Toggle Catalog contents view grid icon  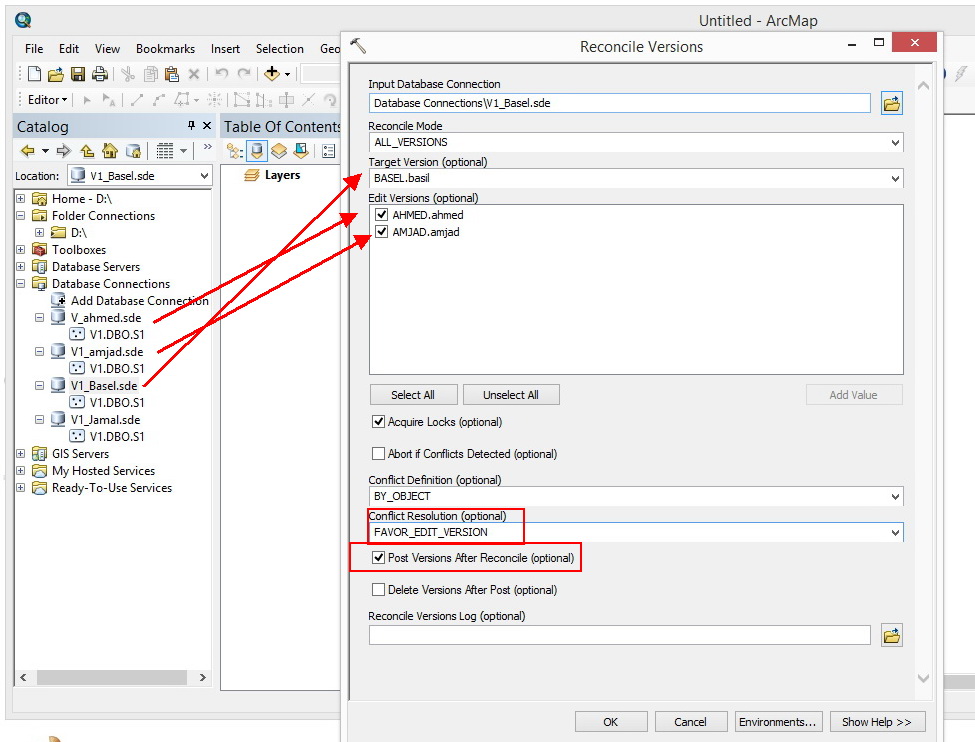pyautogui.click(x=165, y=151)
